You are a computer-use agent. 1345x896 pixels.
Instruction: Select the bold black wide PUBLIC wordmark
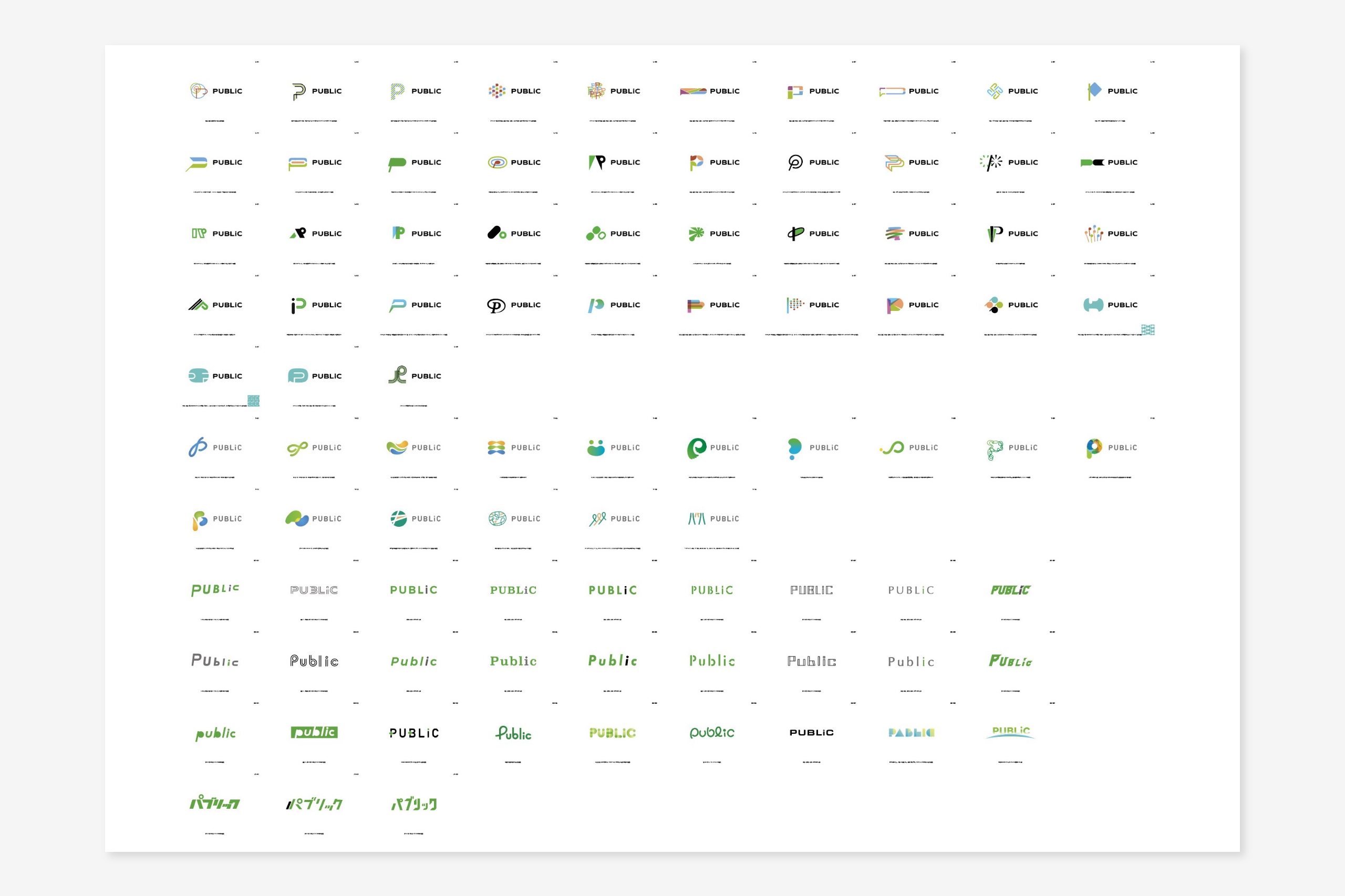click(x=811, y=733)
